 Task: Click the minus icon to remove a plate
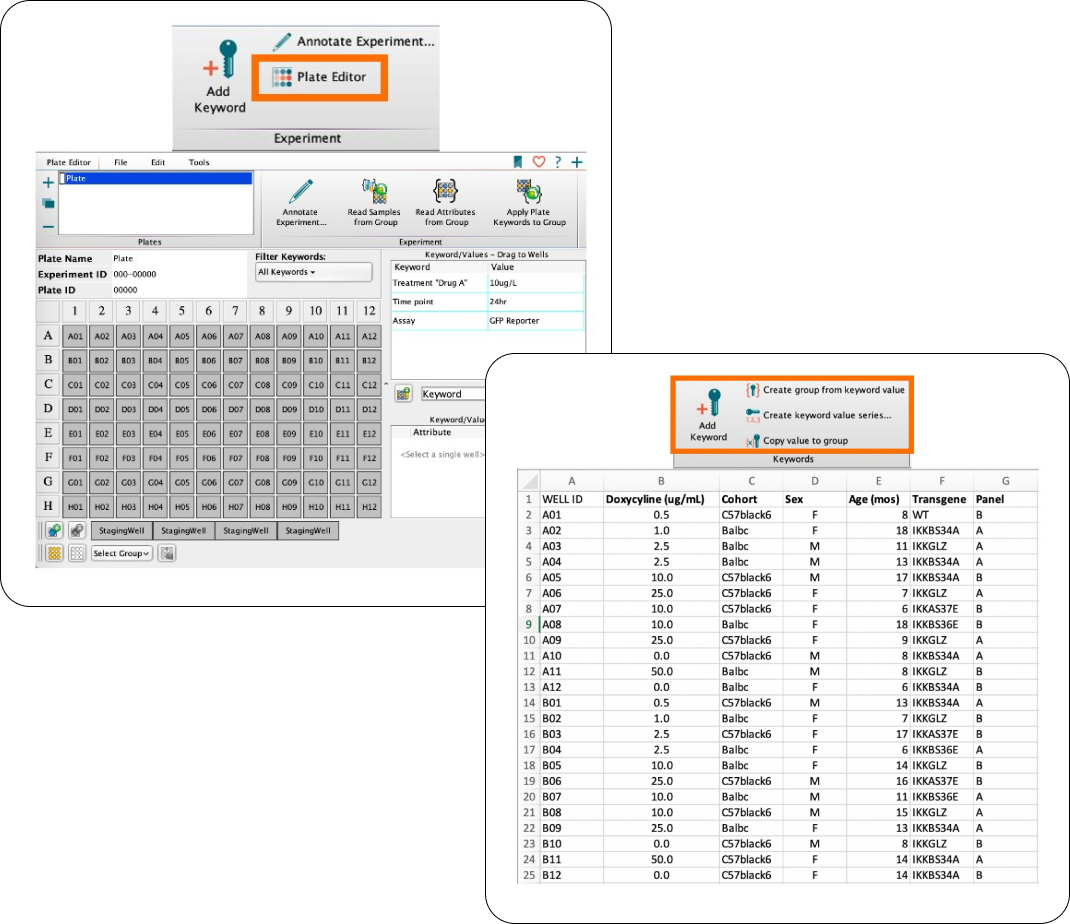(x=48, y=226)
